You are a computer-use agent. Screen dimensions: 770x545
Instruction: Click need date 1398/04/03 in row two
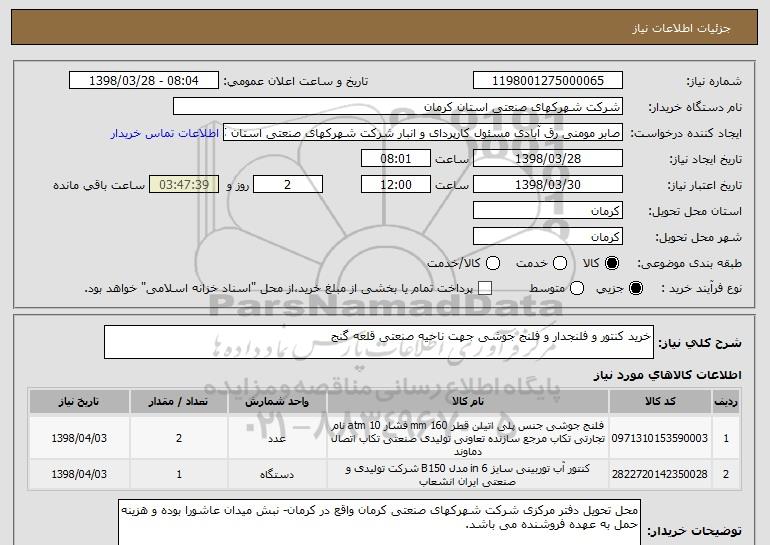pos(79,474)
